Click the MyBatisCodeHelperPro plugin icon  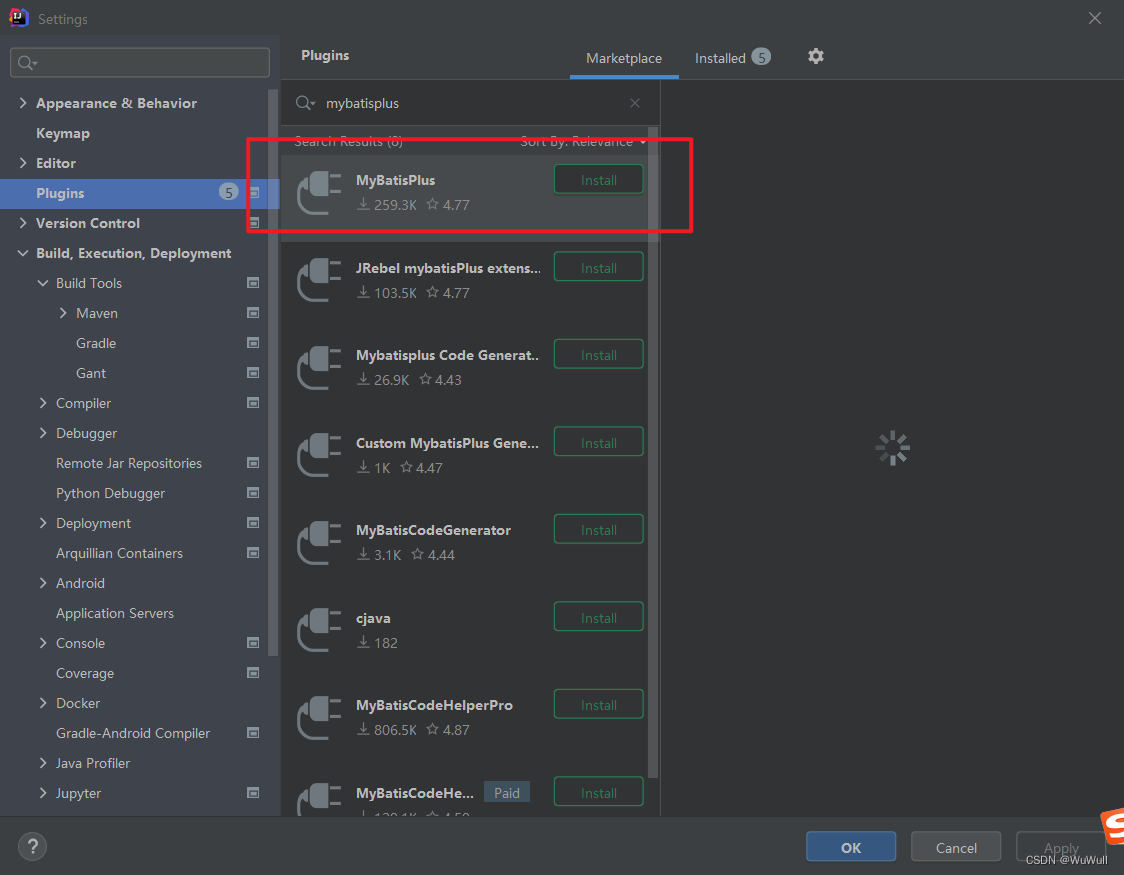319,717
